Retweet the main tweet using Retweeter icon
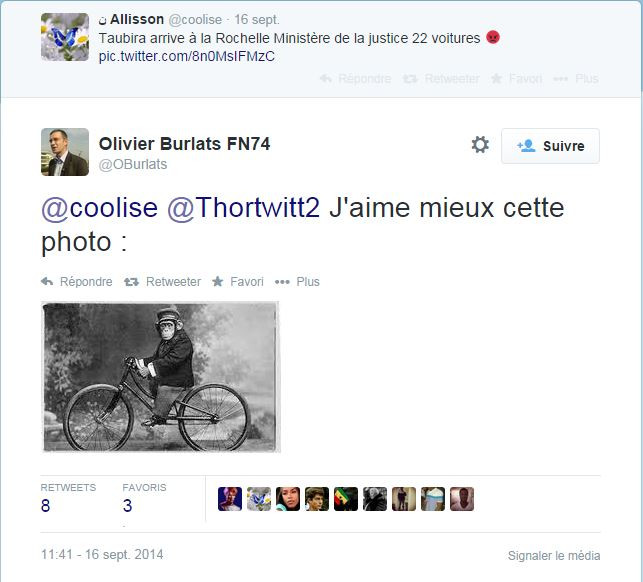This screenshot has width=643, height=582. pyautogui.click(x=162, y=282)
